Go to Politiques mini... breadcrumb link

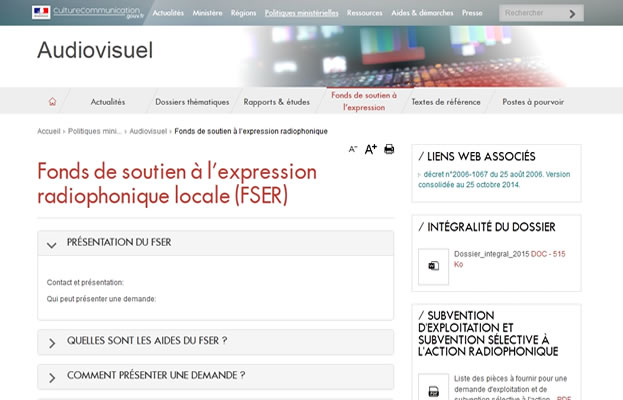(x=95, y=131)
